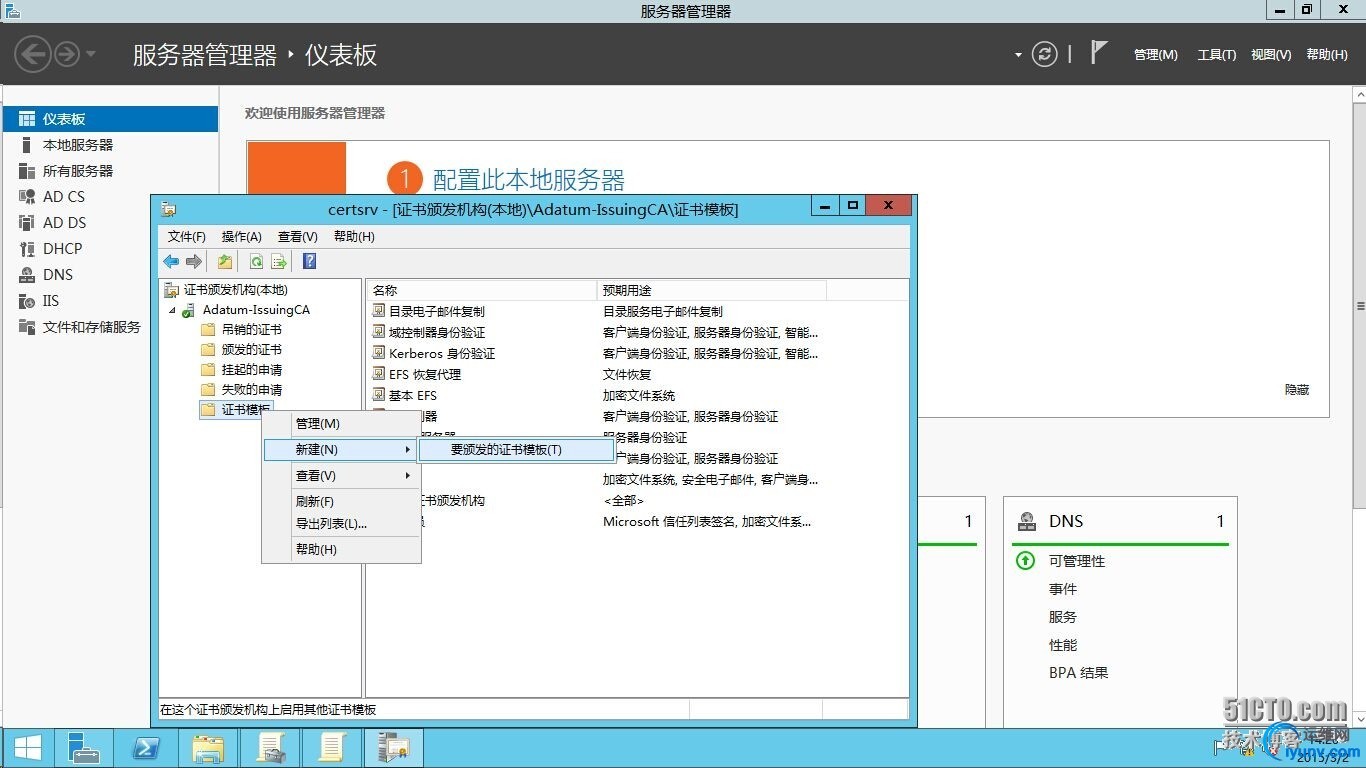This screenshot has height=768, width=1366.
Task: Click the Server Manager forward navigation button
Action: pyautogui.click(x=66, y=54)
